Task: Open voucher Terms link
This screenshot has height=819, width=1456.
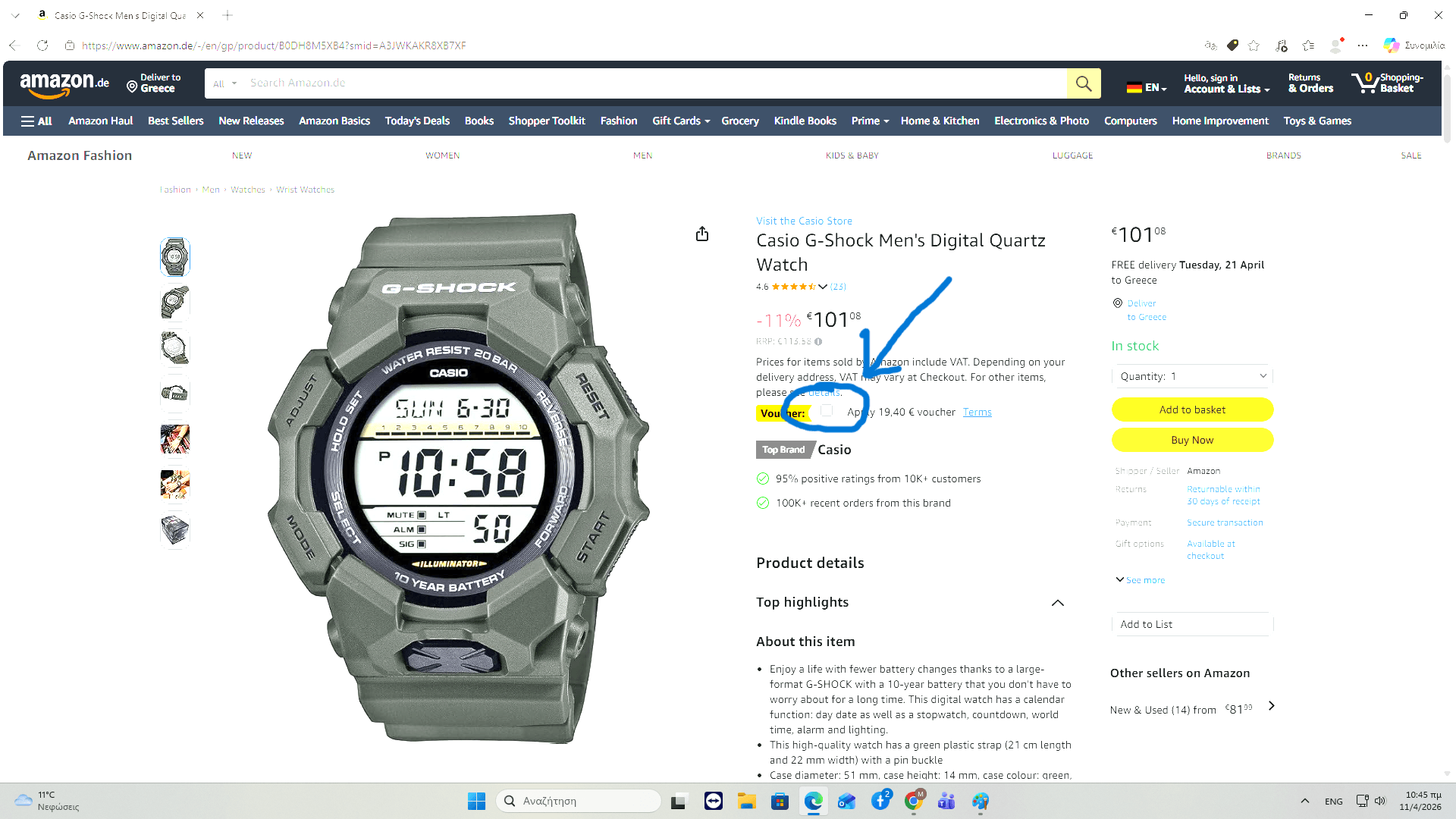Action: (x=977, y=412)
